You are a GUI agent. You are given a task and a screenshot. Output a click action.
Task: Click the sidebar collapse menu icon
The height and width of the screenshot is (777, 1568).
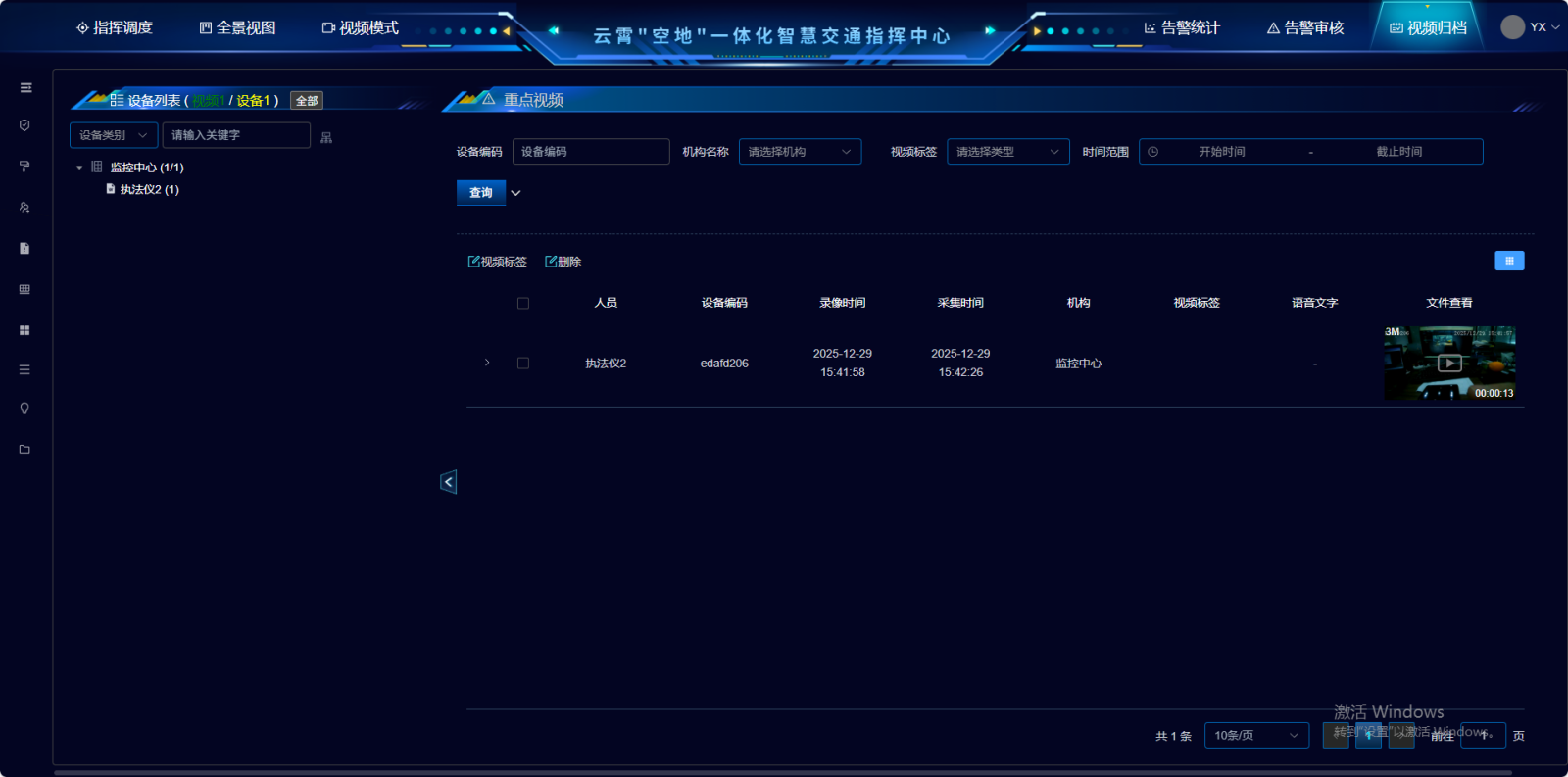(x=25, y=88)
